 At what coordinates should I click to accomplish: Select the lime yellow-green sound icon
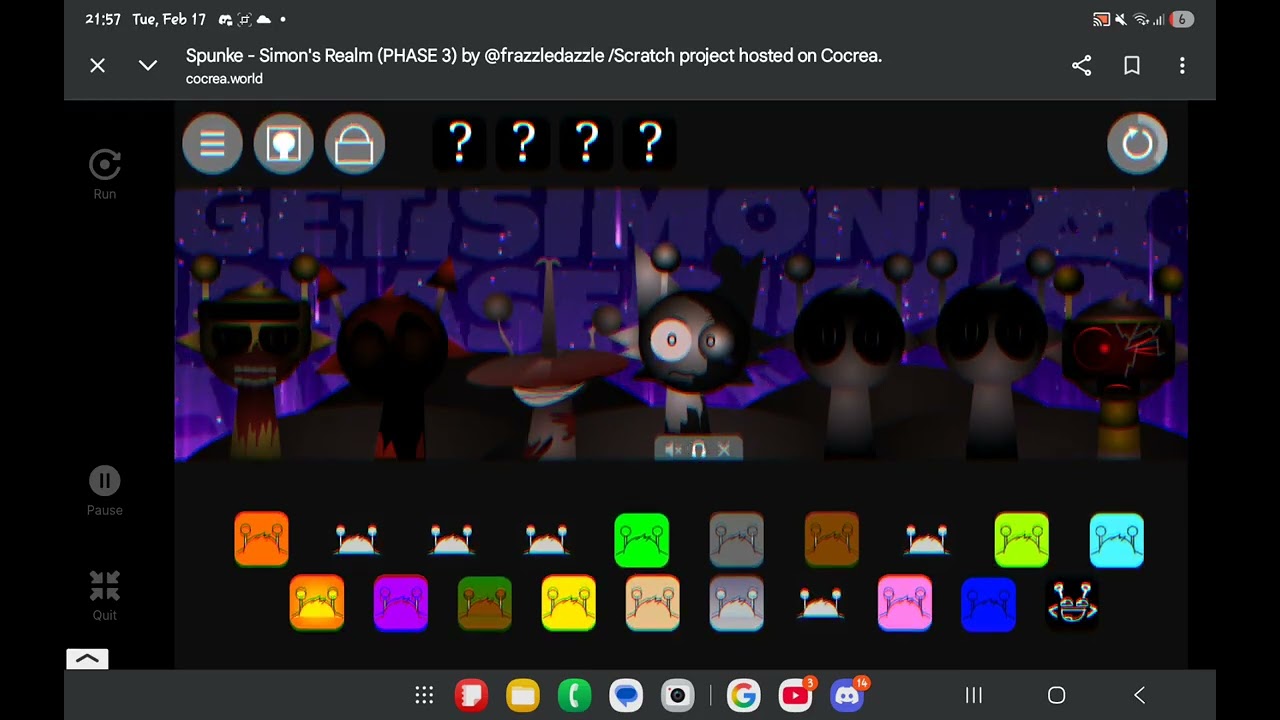click(x=1022, y=540)
